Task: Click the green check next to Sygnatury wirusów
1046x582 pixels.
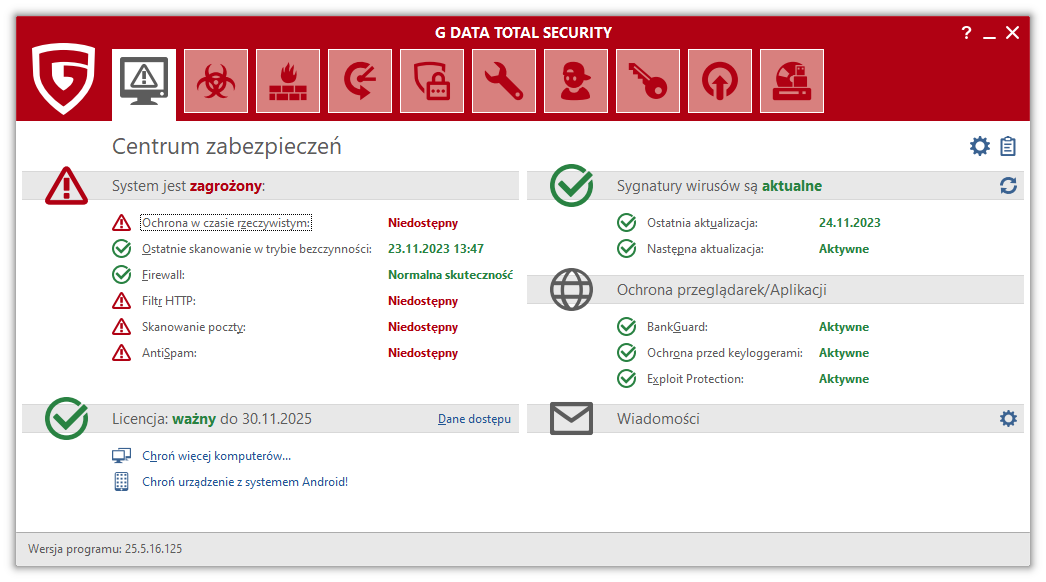Action: click(572, 185)
